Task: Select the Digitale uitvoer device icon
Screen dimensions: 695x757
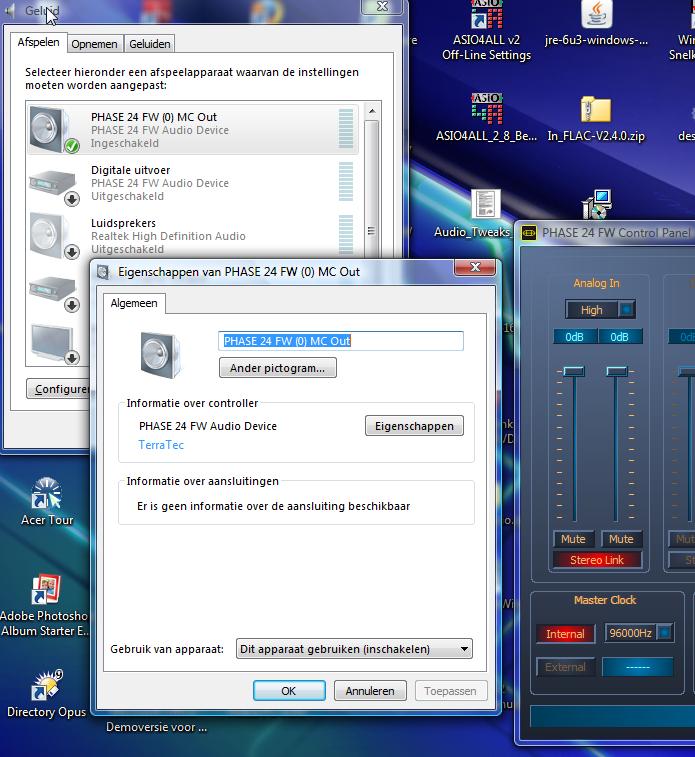Action: (x=53, y=187)
